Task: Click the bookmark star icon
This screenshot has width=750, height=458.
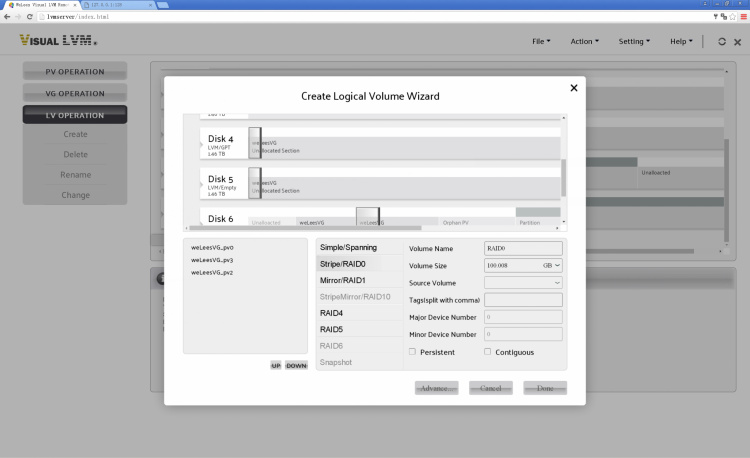Action: tap(732, 17)
